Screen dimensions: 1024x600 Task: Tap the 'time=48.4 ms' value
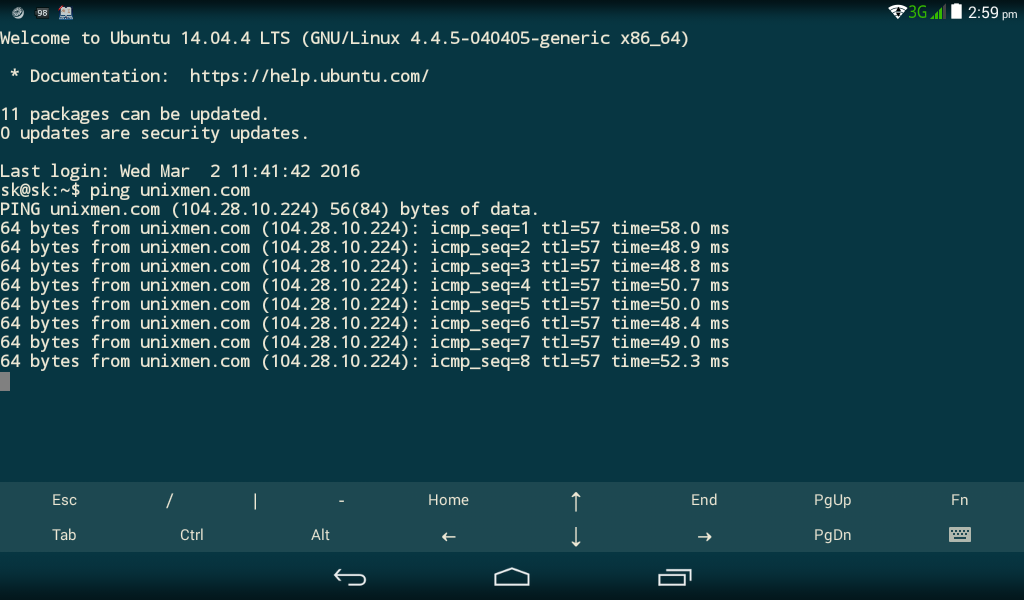tap(670, 323)
